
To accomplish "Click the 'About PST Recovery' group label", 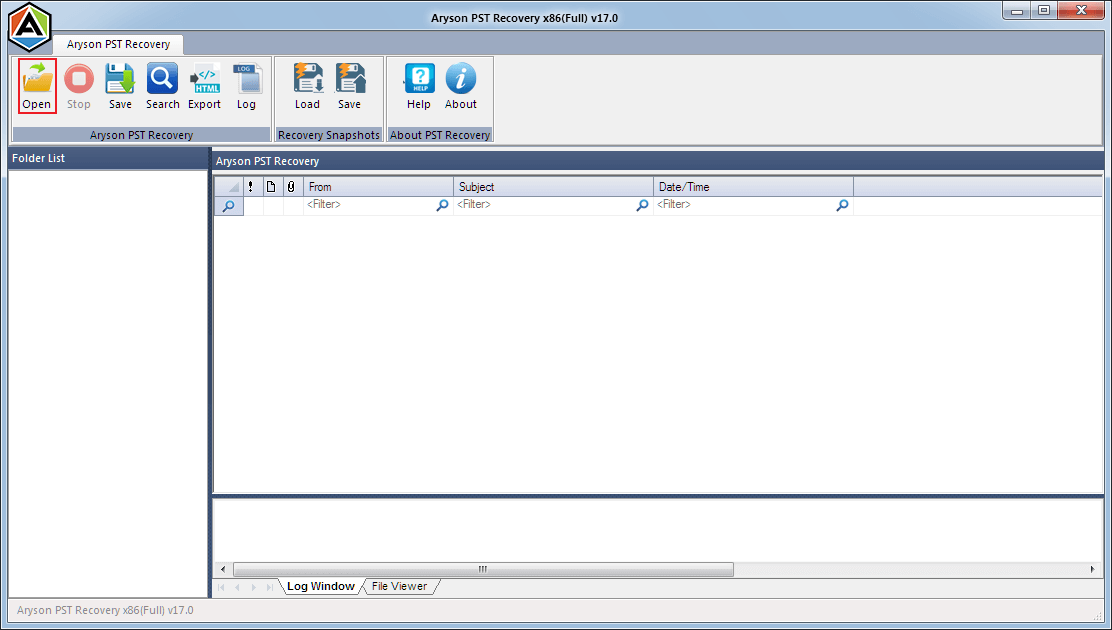I will pos(440,135).
